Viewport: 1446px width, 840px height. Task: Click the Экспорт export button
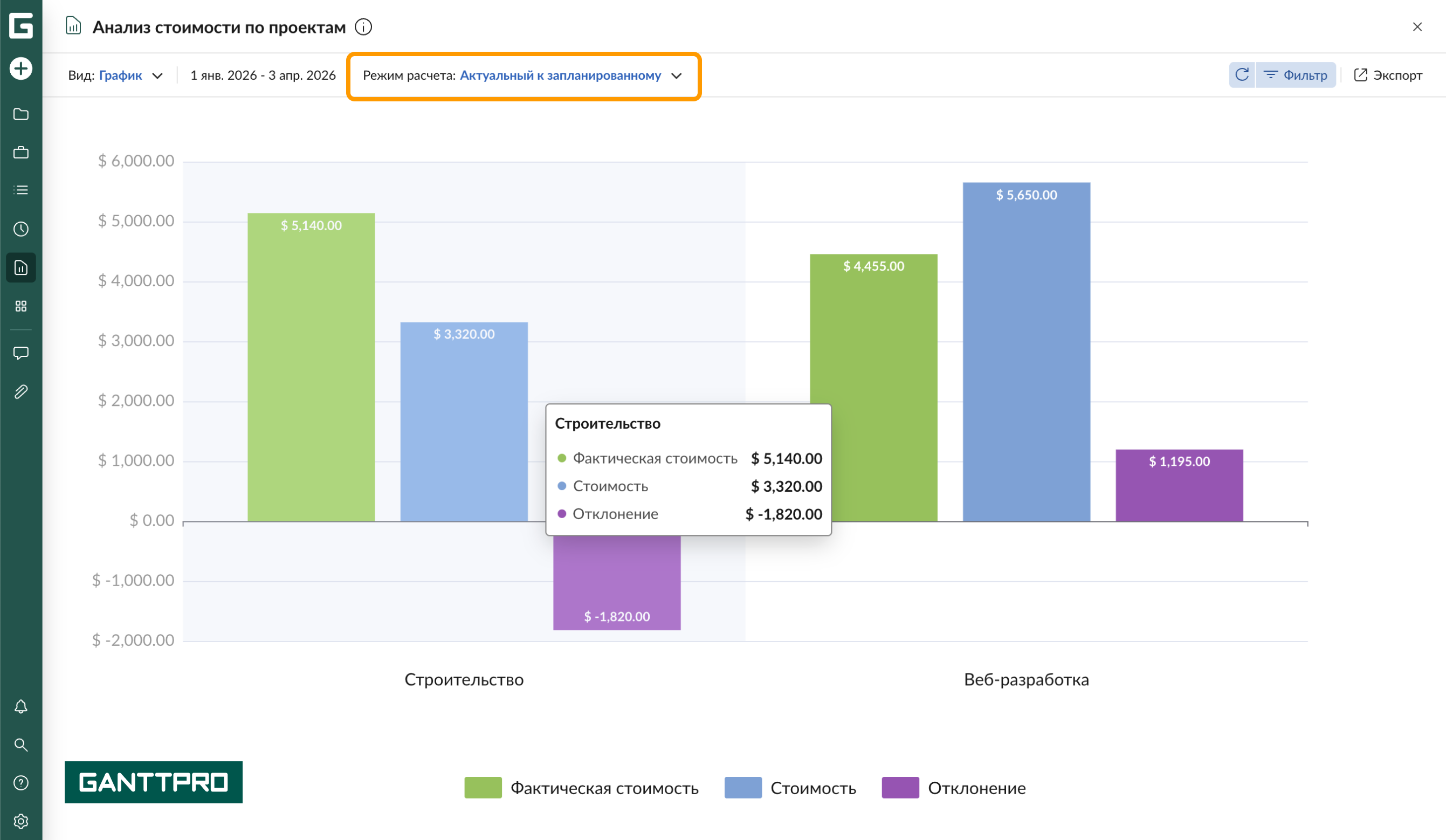tap(1387, 75)
